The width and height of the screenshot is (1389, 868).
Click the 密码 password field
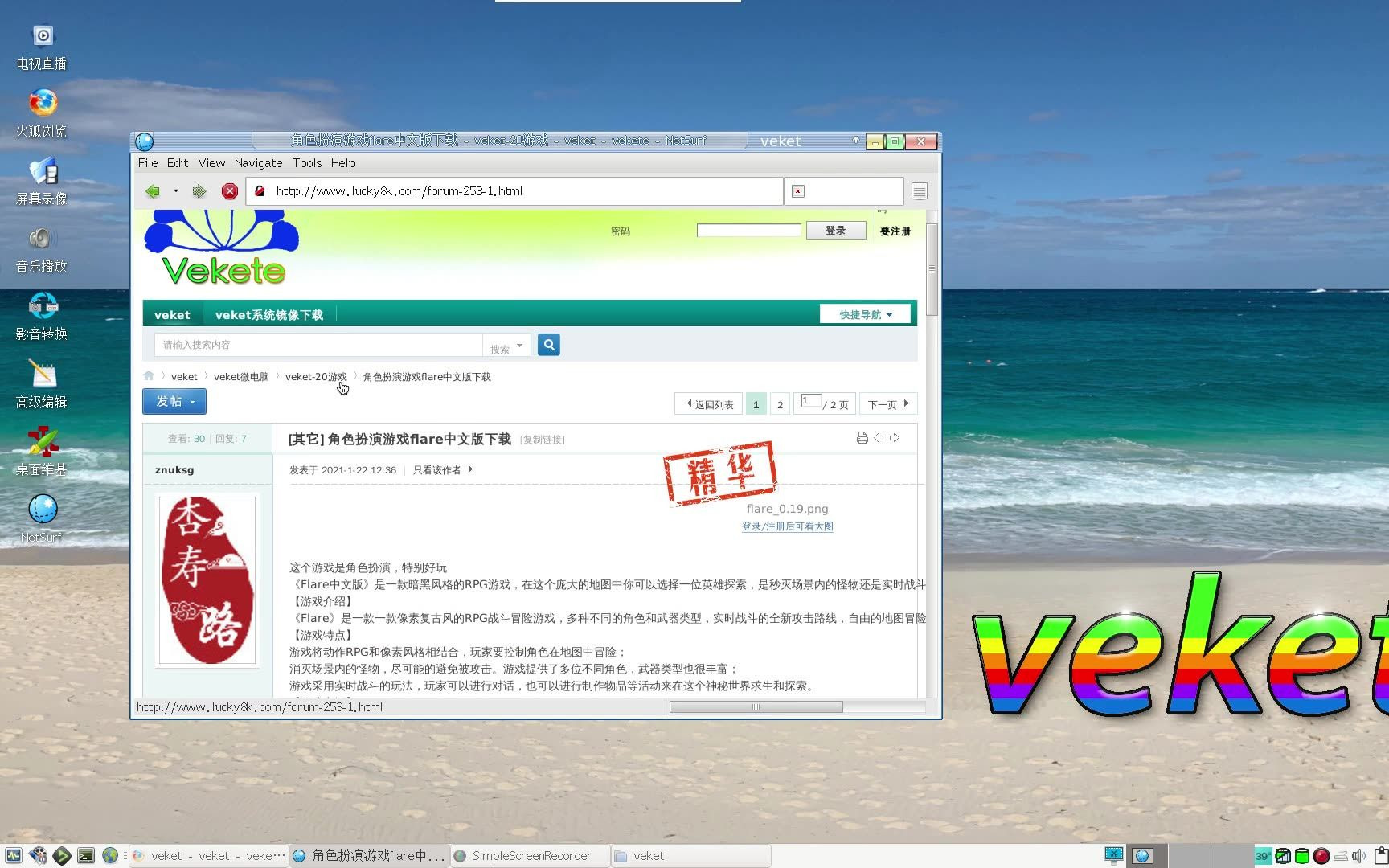(x=748, y=231)
